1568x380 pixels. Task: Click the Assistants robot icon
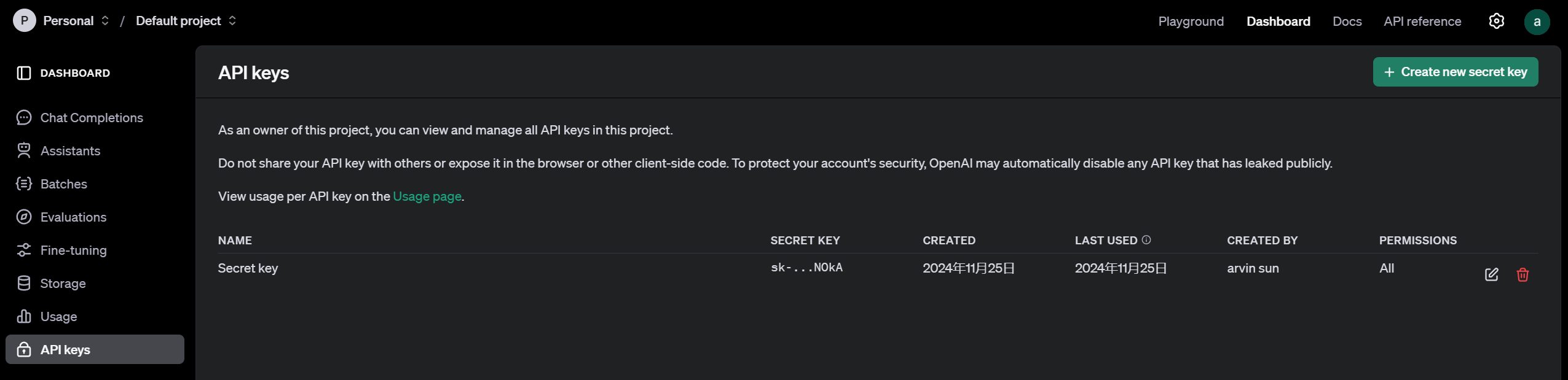[24, 151]
